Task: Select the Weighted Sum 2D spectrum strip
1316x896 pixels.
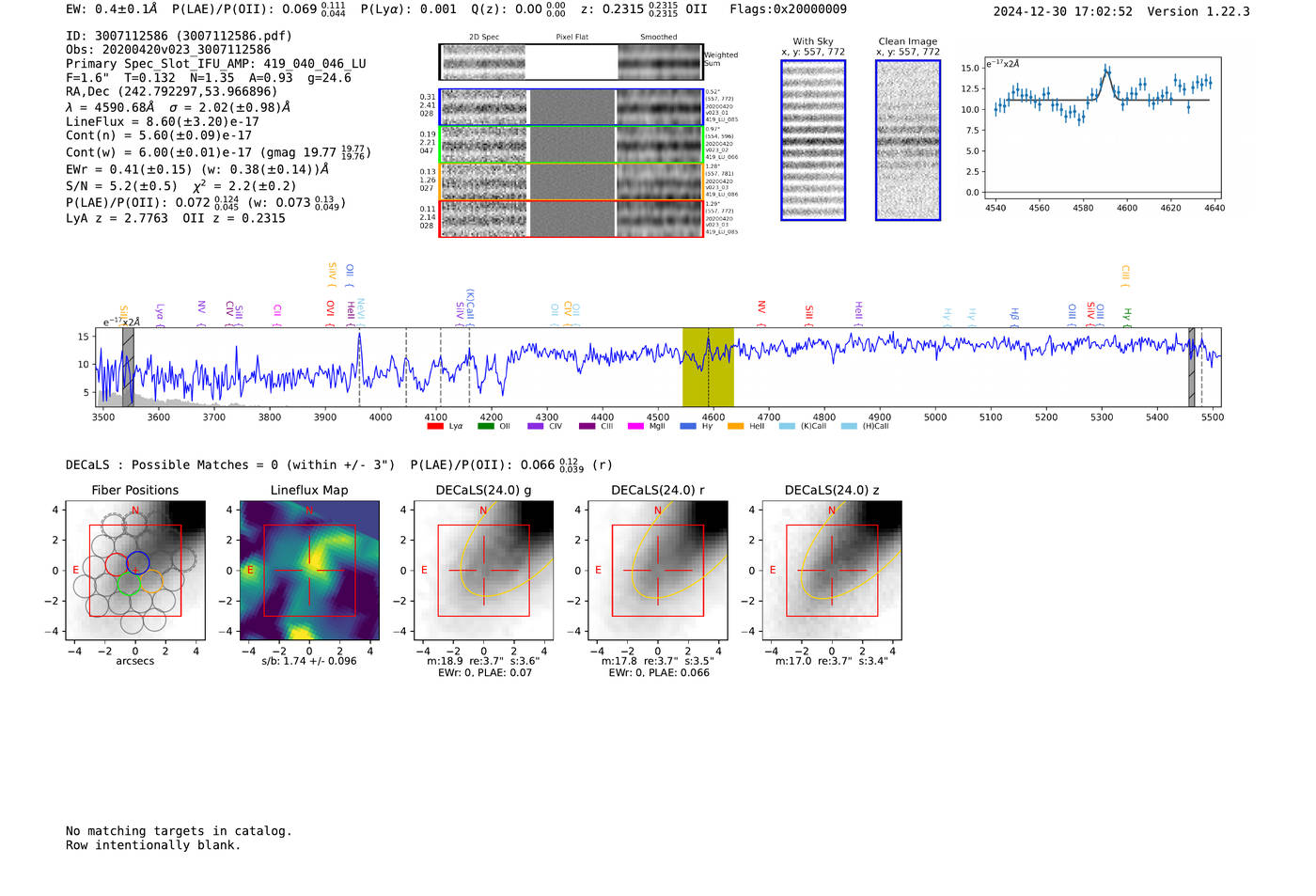Action: click(571, 62)
